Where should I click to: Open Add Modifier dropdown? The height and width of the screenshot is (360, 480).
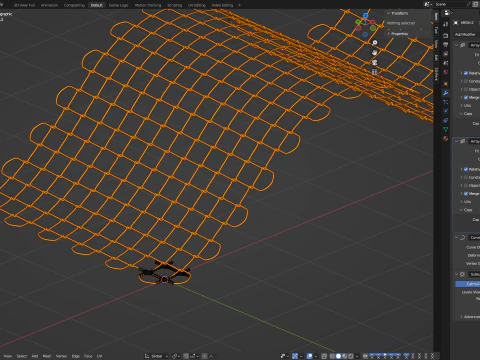click(x=467, y=34)
